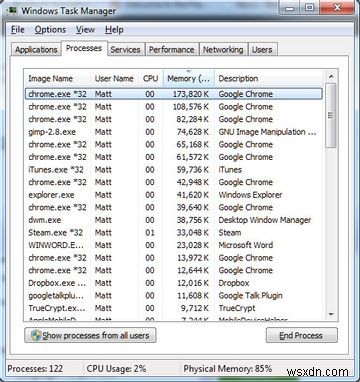Click the shield icon on Show processes button
The width and height of the screenshot is (360, 382).
coord(36,335)
